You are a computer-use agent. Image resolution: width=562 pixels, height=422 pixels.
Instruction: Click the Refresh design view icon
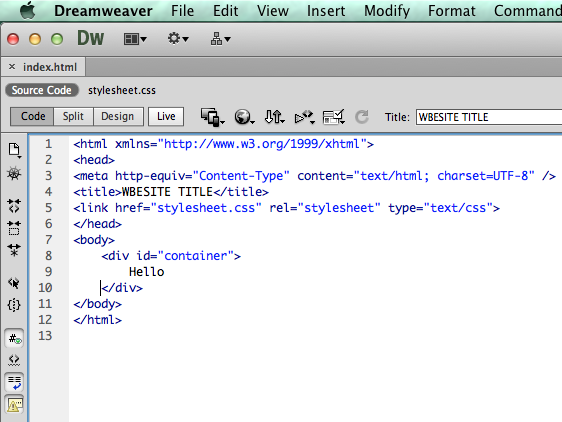362,117
